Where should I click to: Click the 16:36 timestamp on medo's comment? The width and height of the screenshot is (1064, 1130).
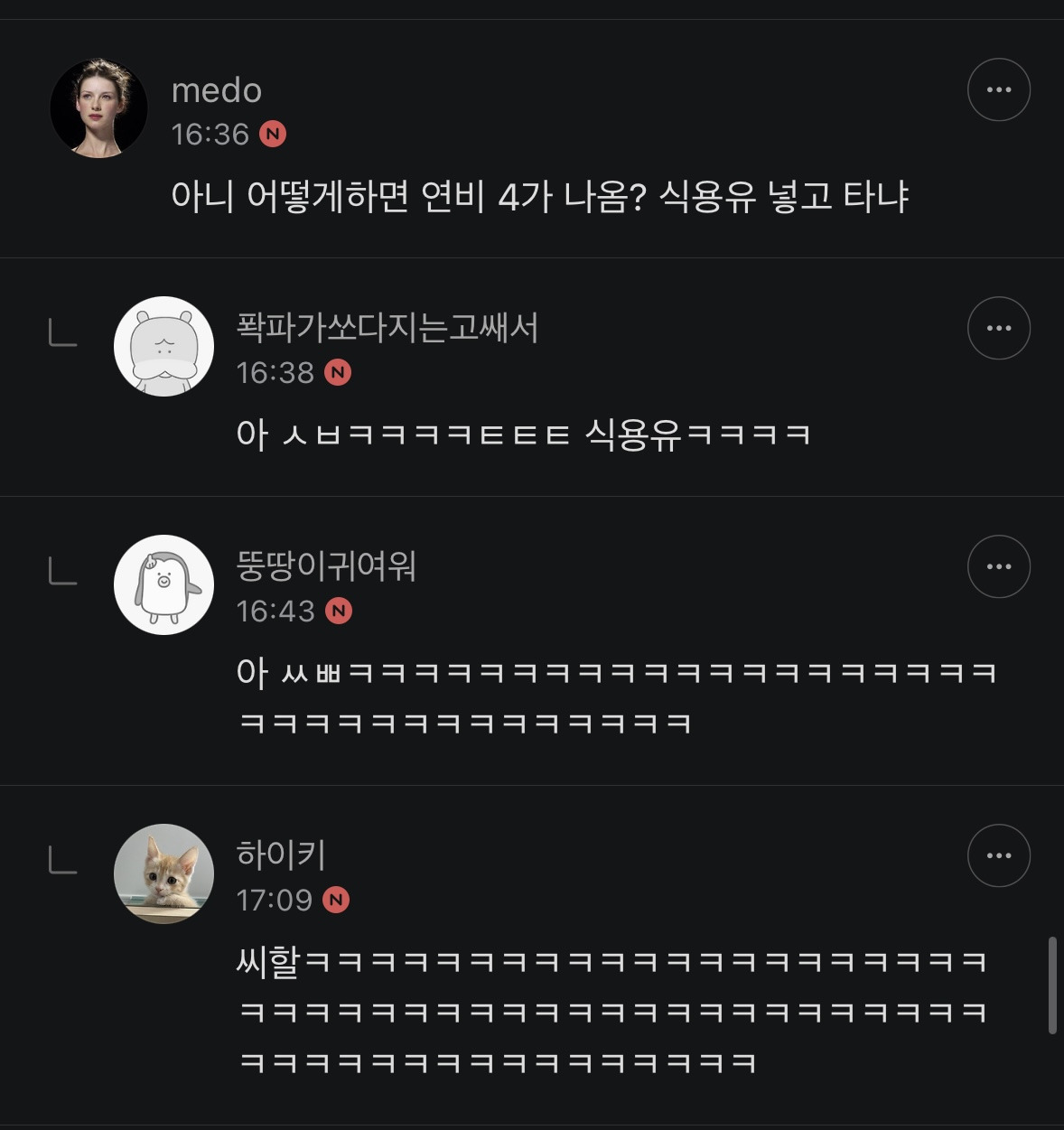coord(210,135)
